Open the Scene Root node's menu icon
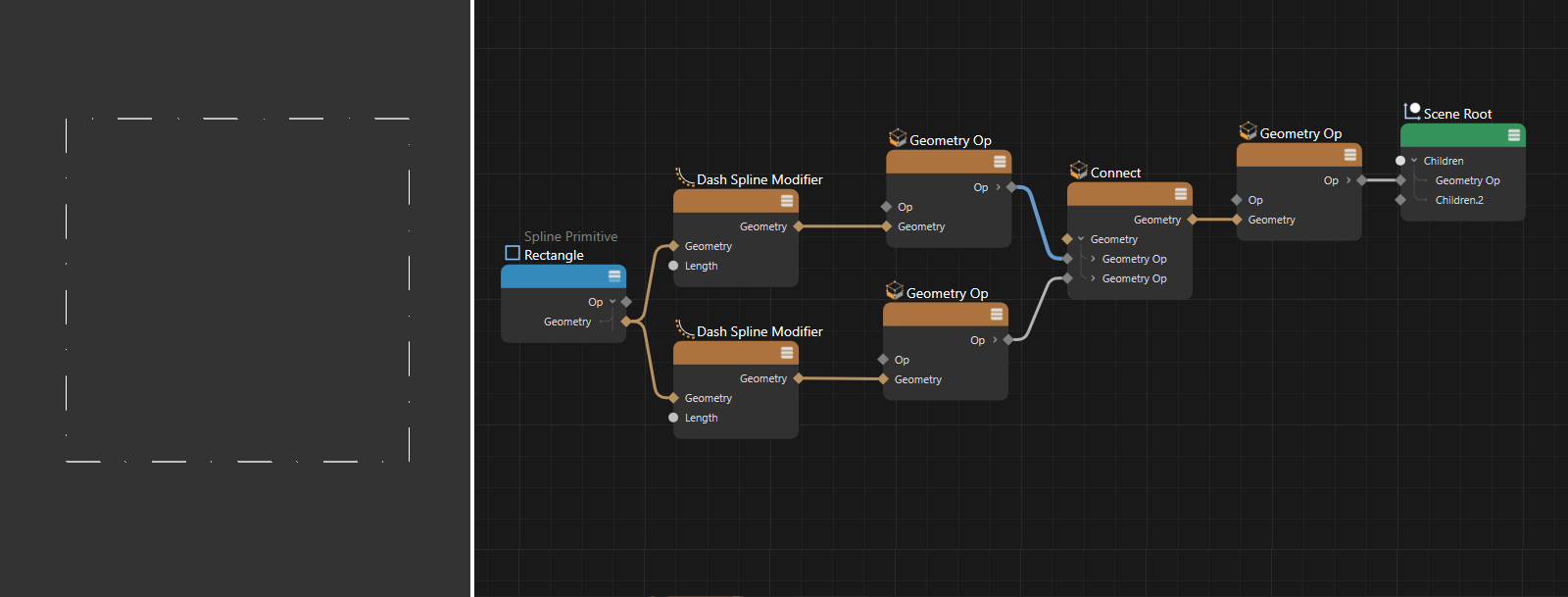The width and height of the screenshot is (1568, 597). pyautogui.click(x=1514, y=135)
